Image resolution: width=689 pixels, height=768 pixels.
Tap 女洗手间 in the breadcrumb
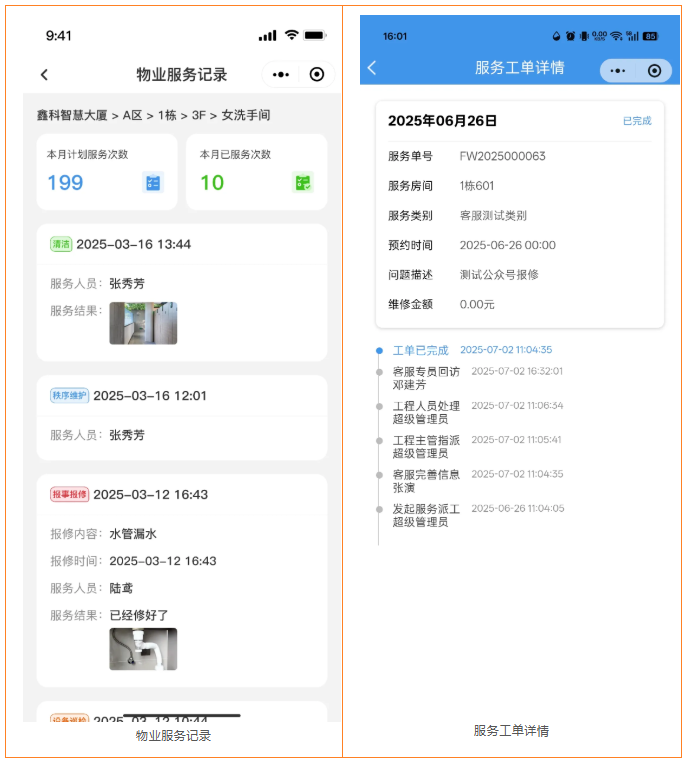tap(246, 115)
